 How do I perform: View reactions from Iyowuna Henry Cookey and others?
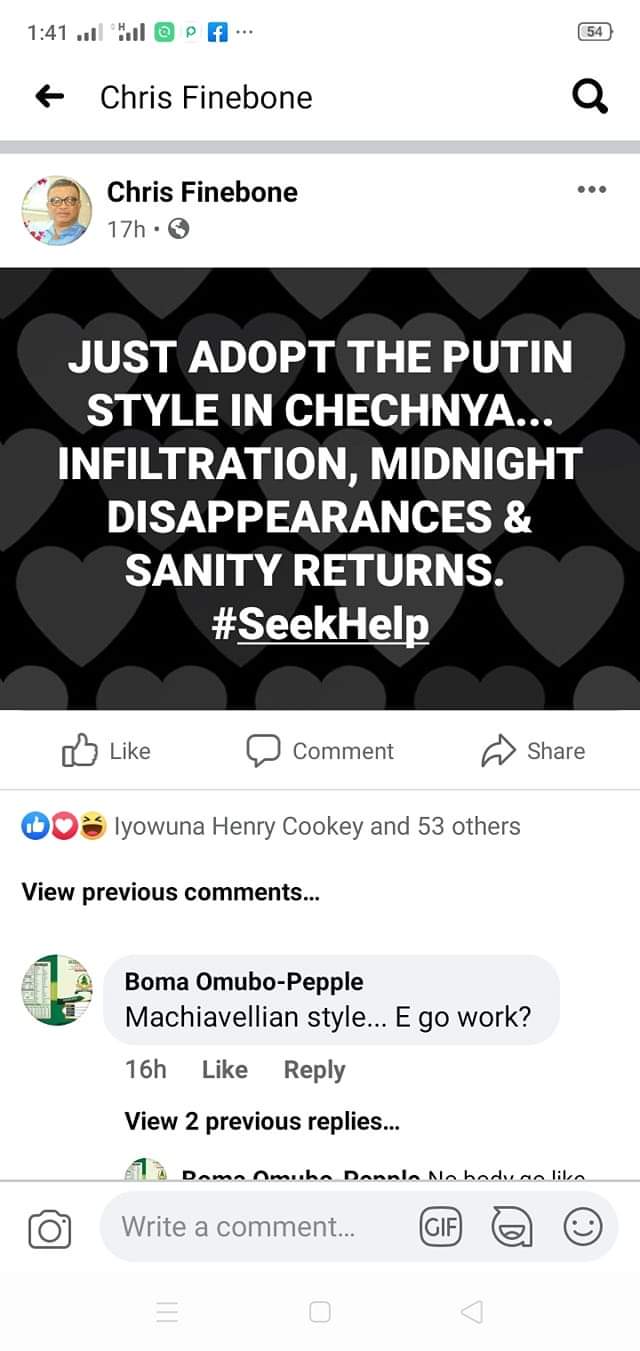(317, 827)
